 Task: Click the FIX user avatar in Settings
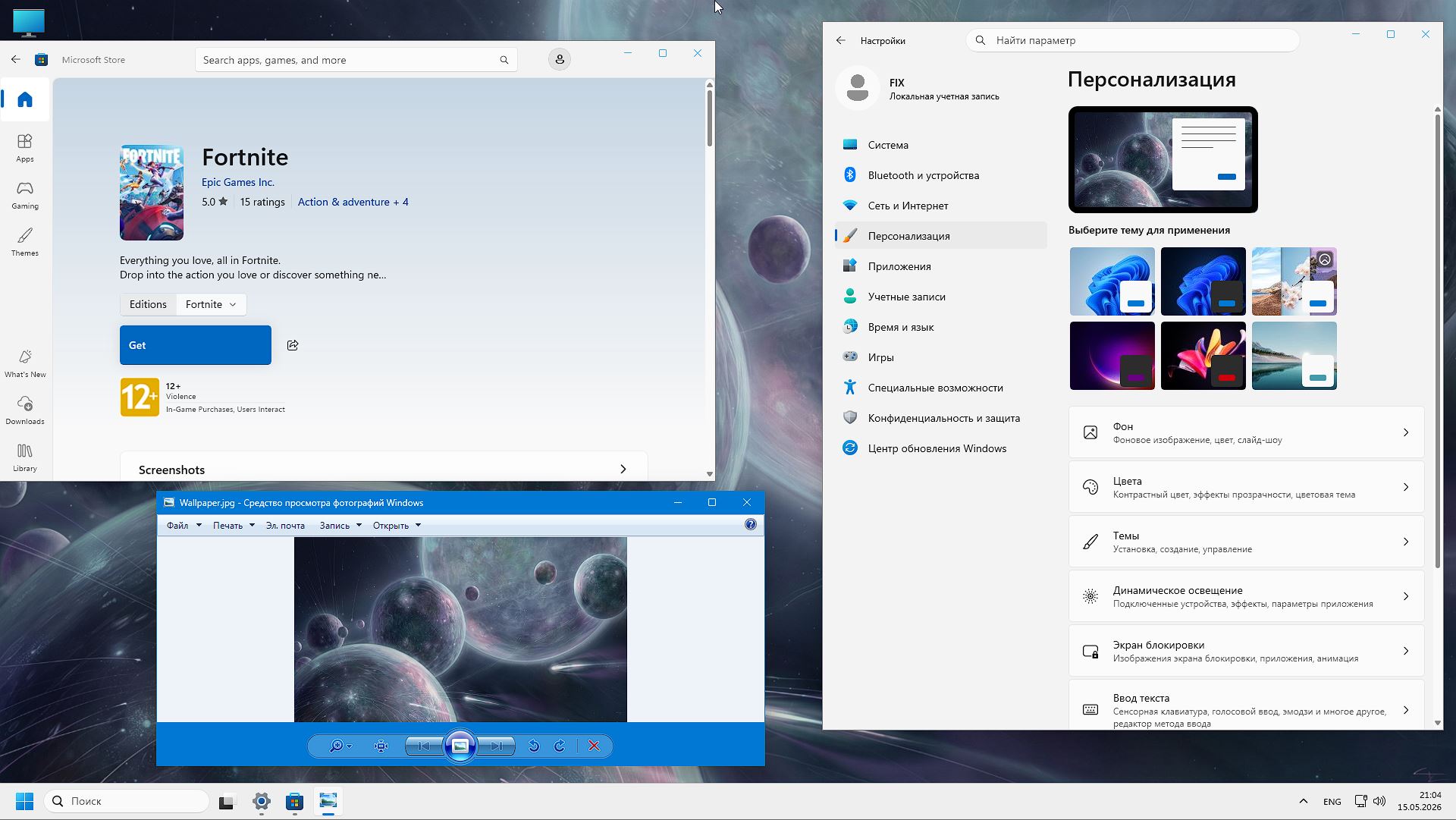pos(858,88)
